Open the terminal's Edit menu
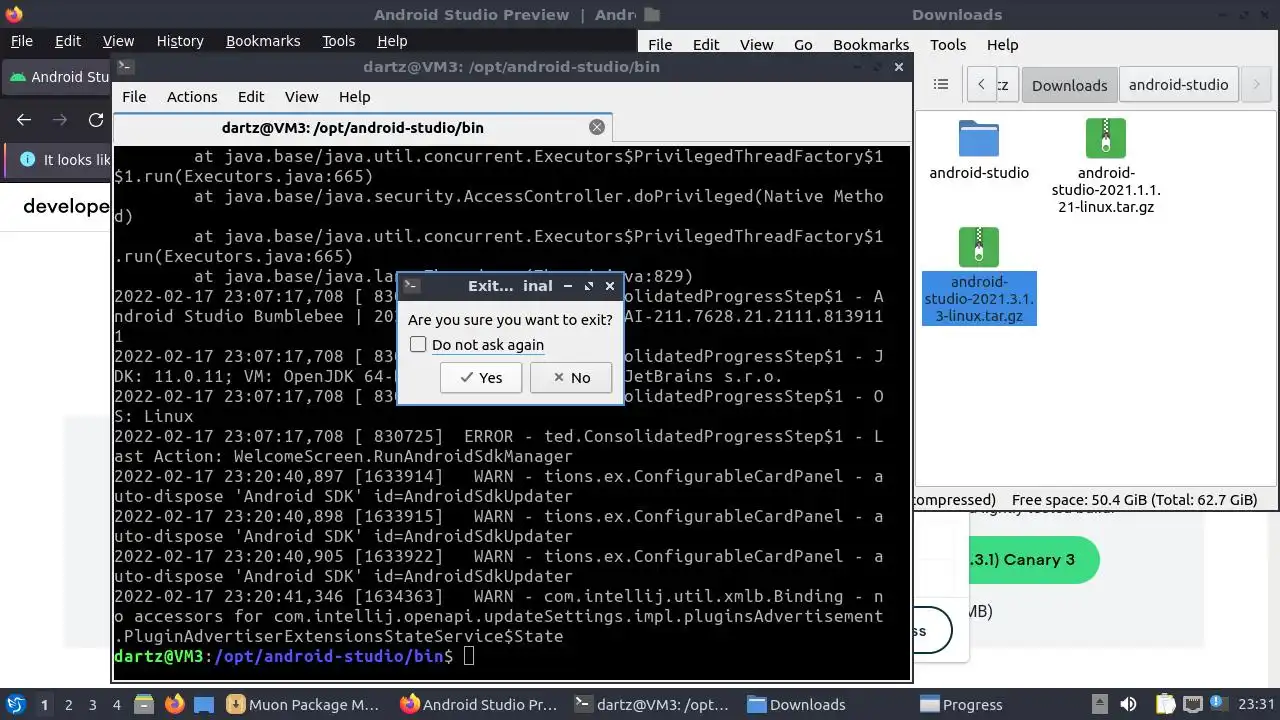 coord(251,96)
